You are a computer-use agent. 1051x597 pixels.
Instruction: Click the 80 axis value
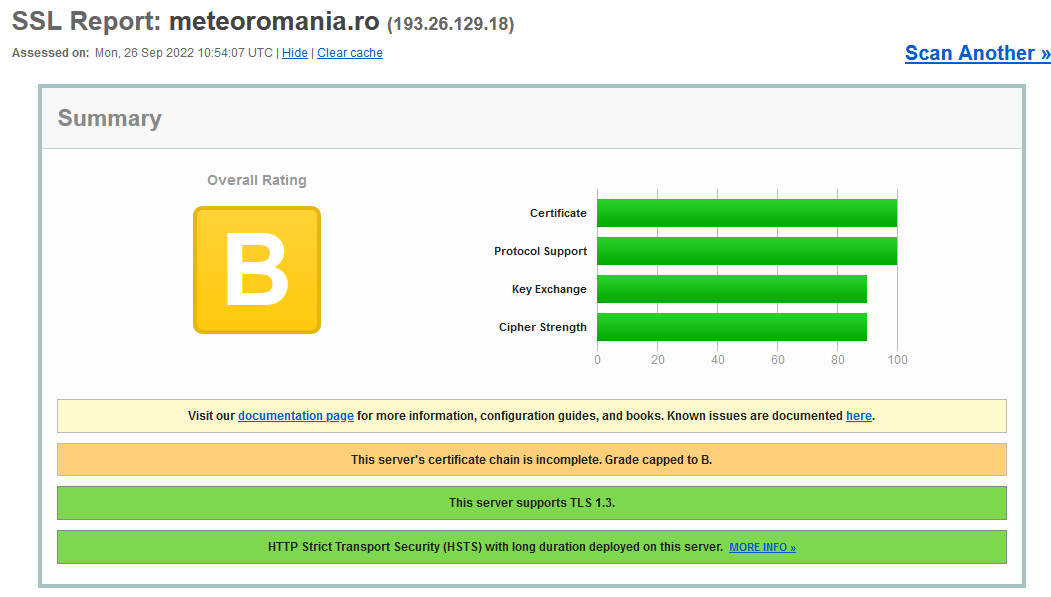point(838,360)
